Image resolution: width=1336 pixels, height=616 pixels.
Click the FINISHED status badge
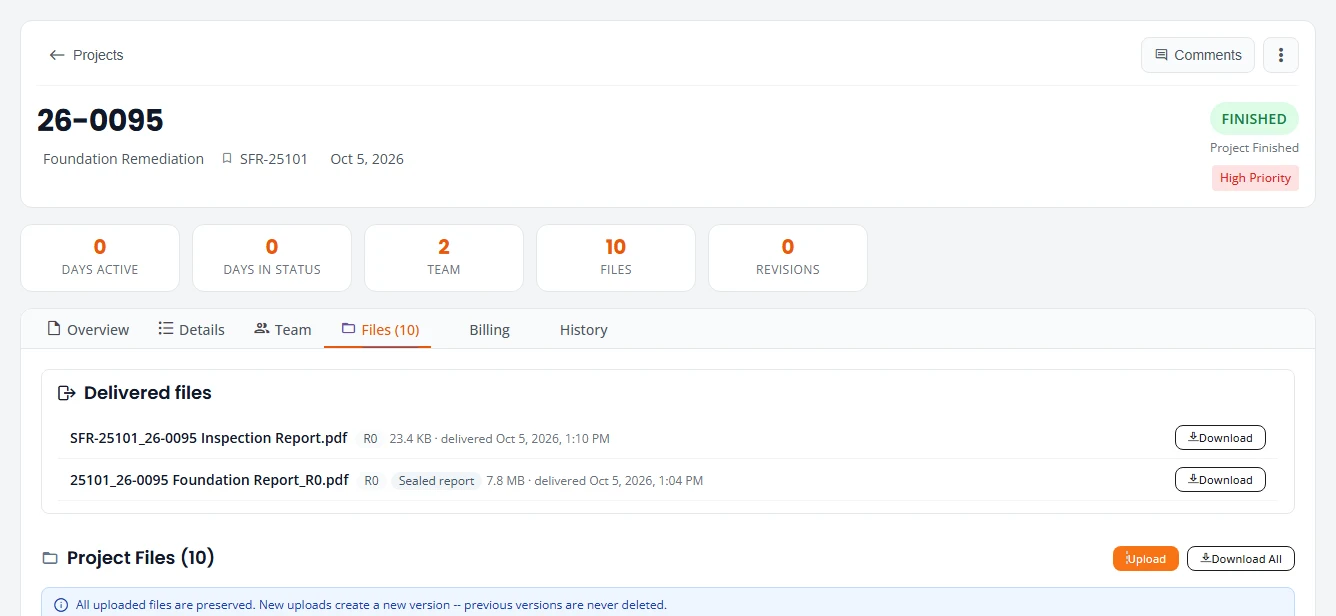click(1254, 119)
